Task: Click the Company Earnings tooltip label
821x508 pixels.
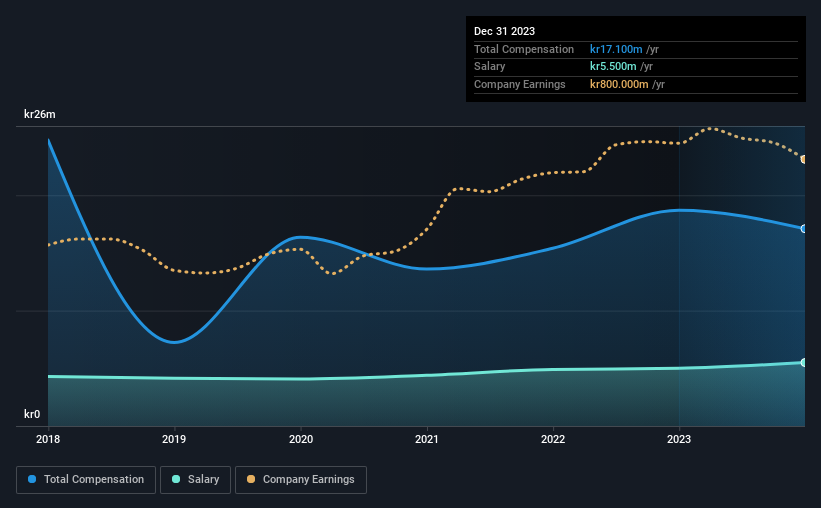Action: click(519, 84)
